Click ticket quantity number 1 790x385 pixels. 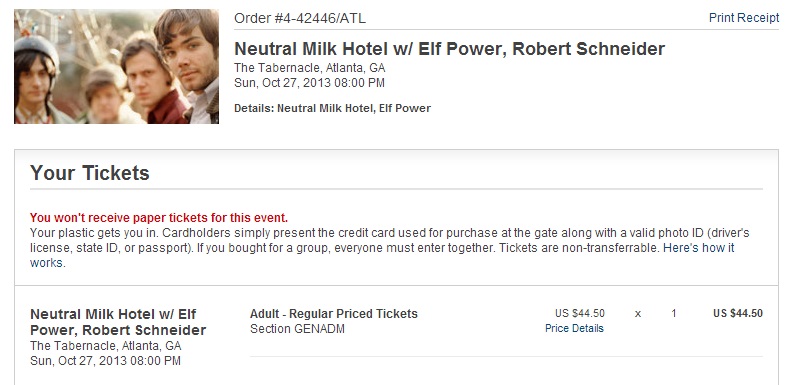click(674, 314)
